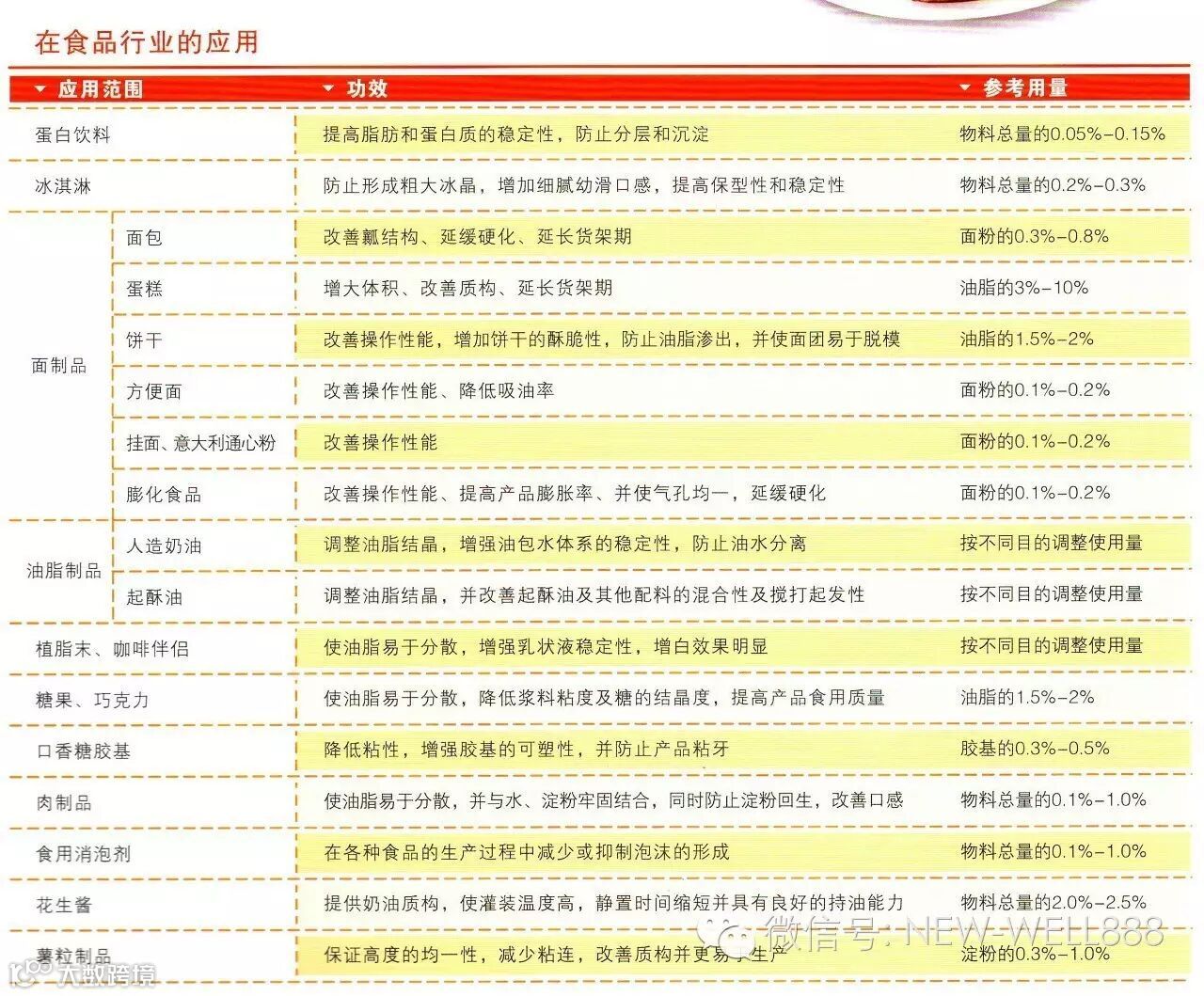1204x996 pixels.
Task: Select the 花生酱 row label
Action: point(63,905)
